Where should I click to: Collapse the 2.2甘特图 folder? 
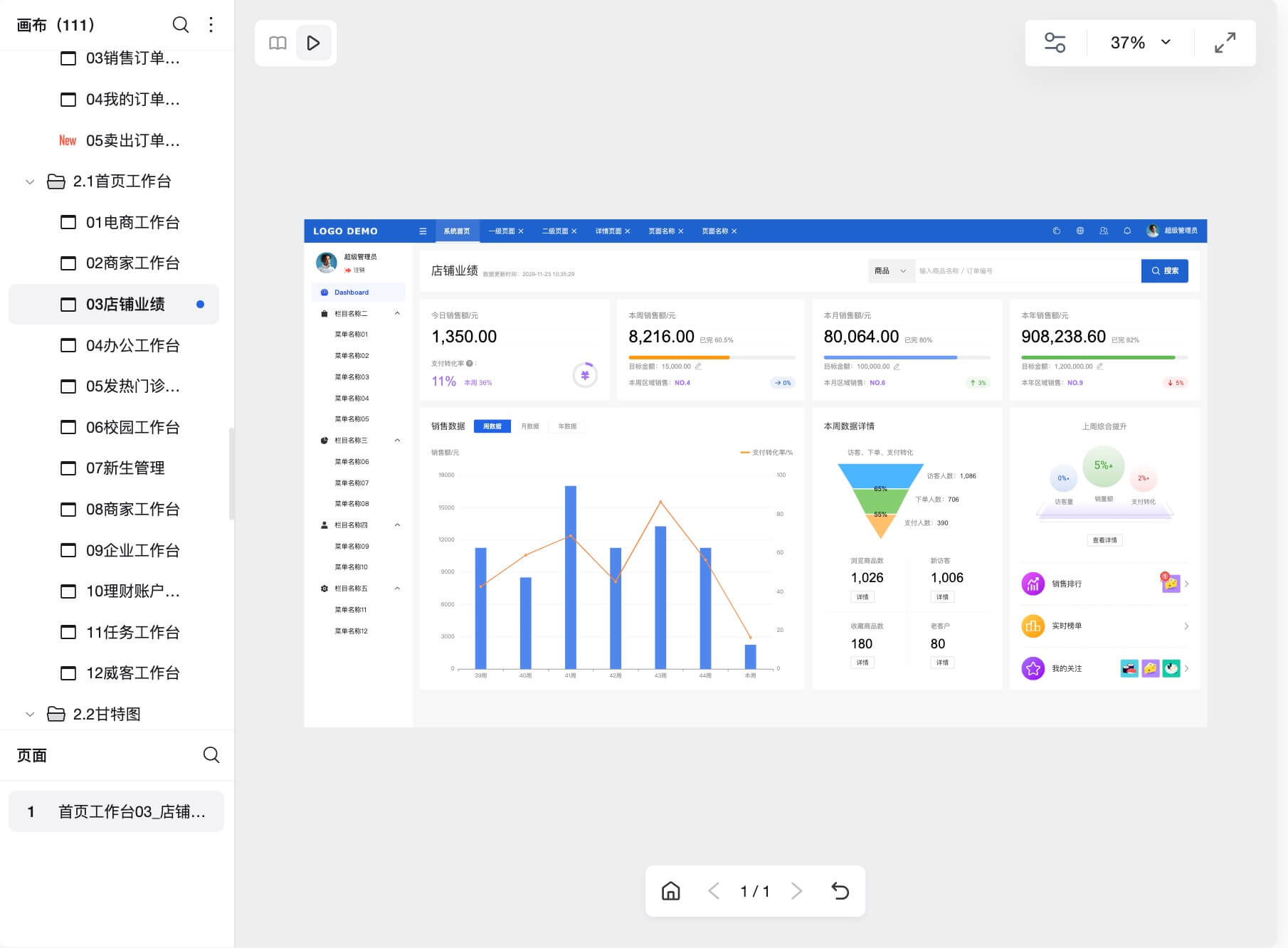click(x=30, y=714)
